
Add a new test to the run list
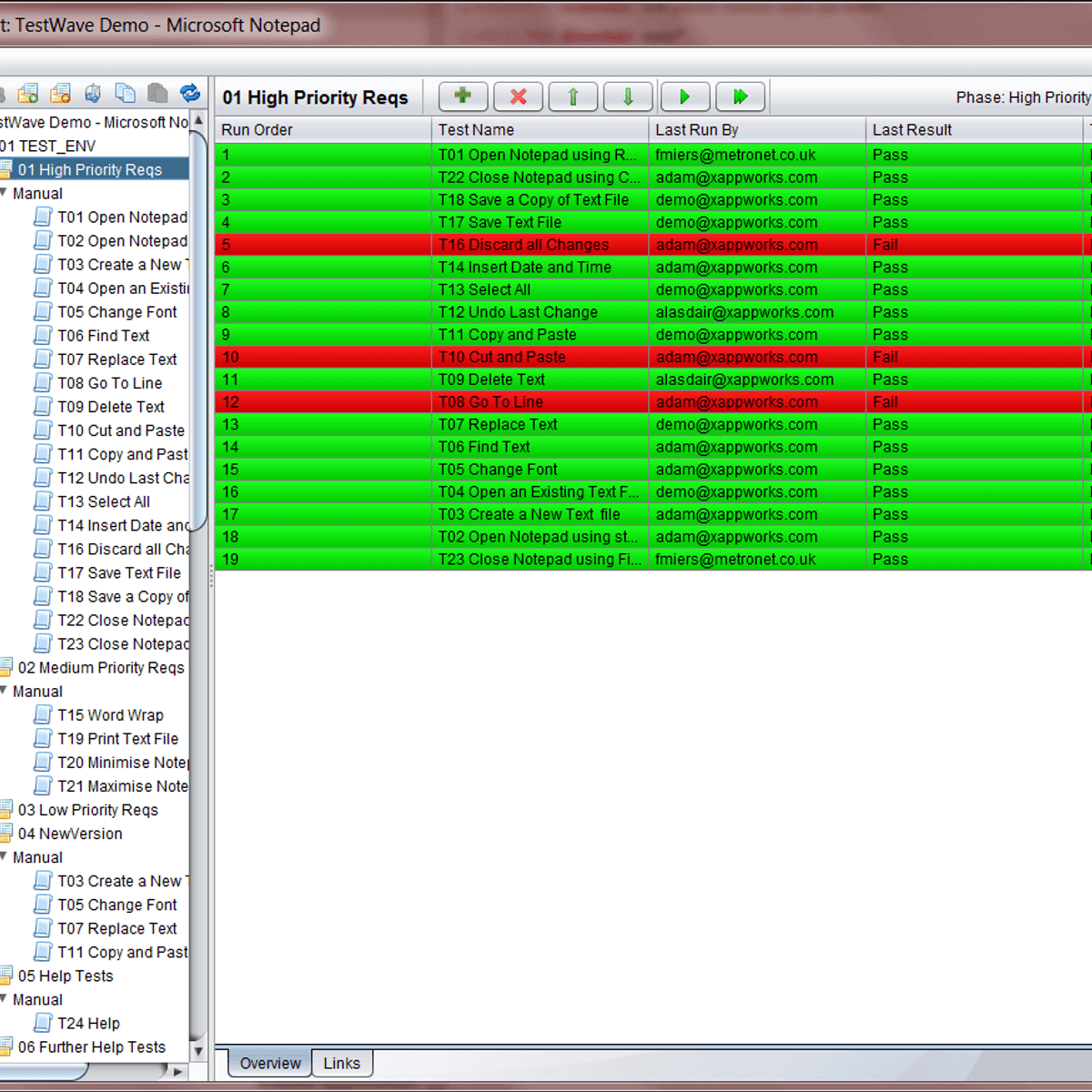(462, 96)
